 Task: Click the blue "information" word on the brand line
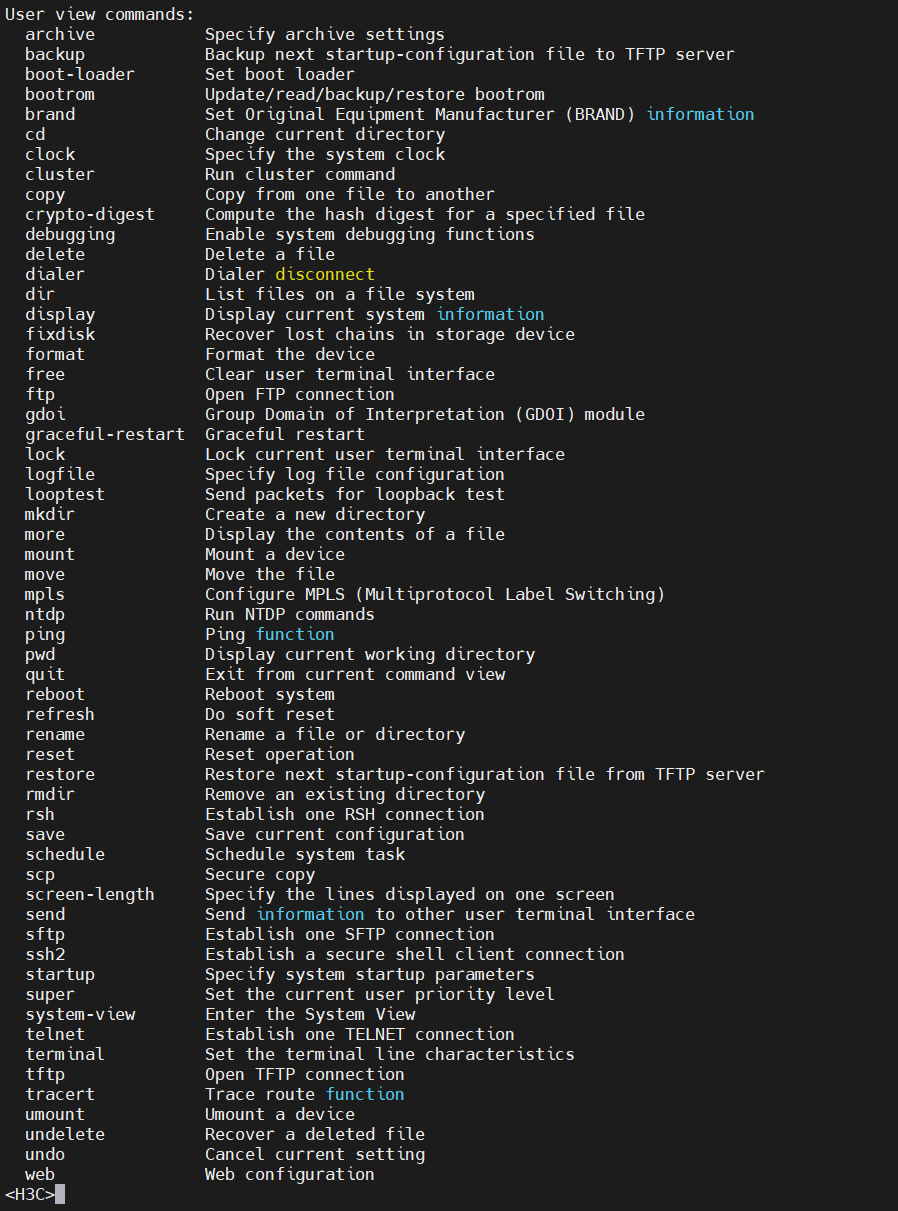click(700, 114)
